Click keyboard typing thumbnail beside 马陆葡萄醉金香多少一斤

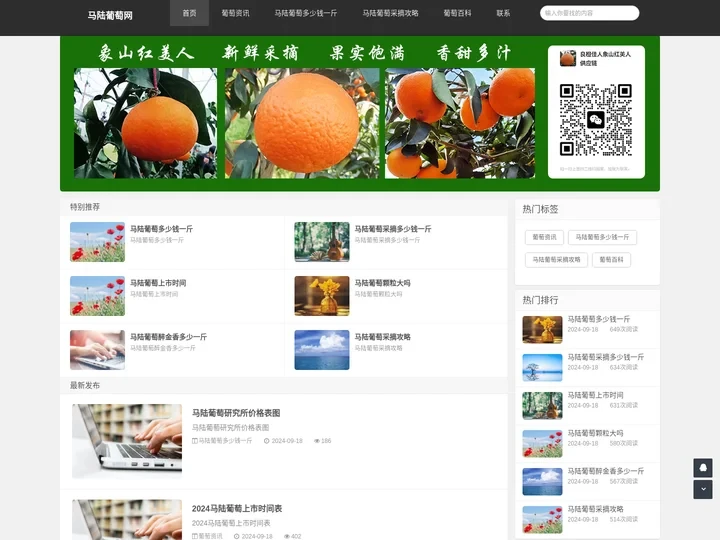[97, 350]
